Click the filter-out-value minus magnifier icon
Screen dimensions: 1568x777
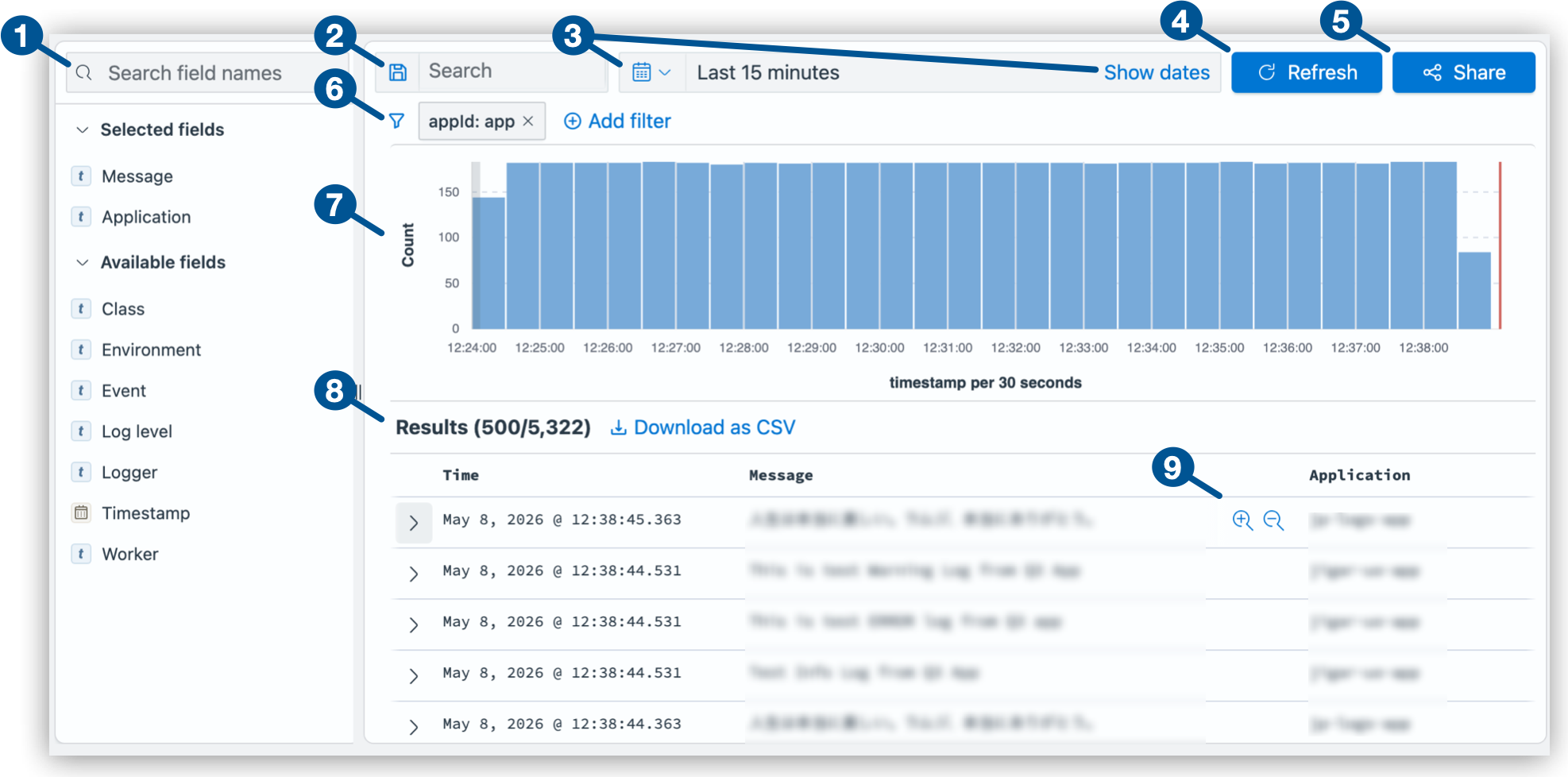pos(1273,520)
